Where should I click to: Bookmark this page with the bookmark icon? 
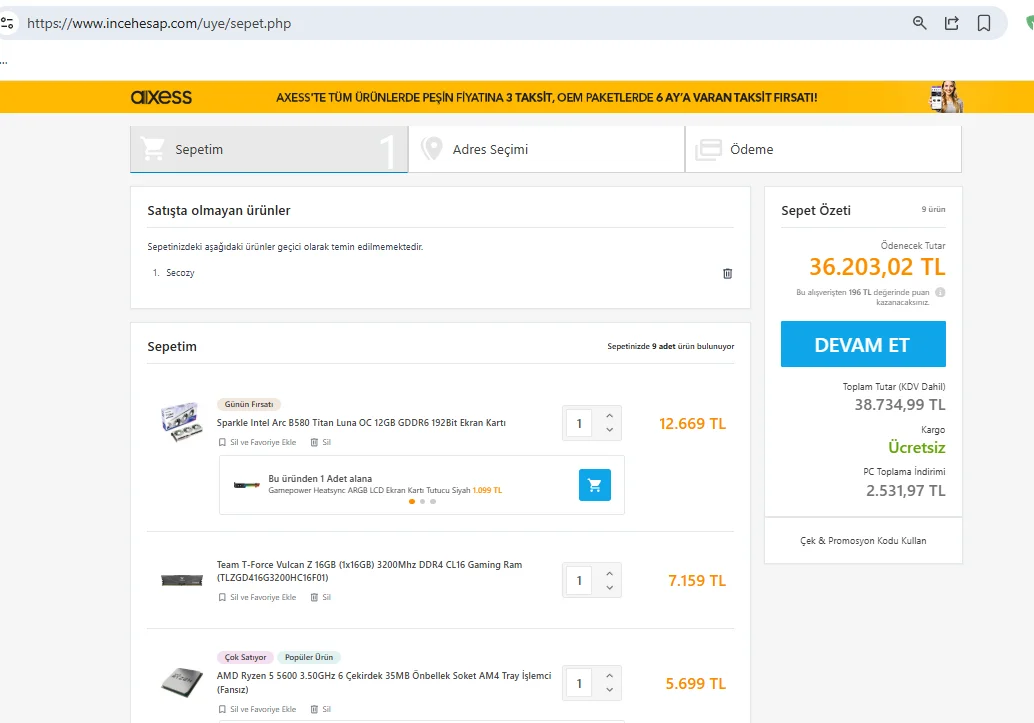click(984, 23)
